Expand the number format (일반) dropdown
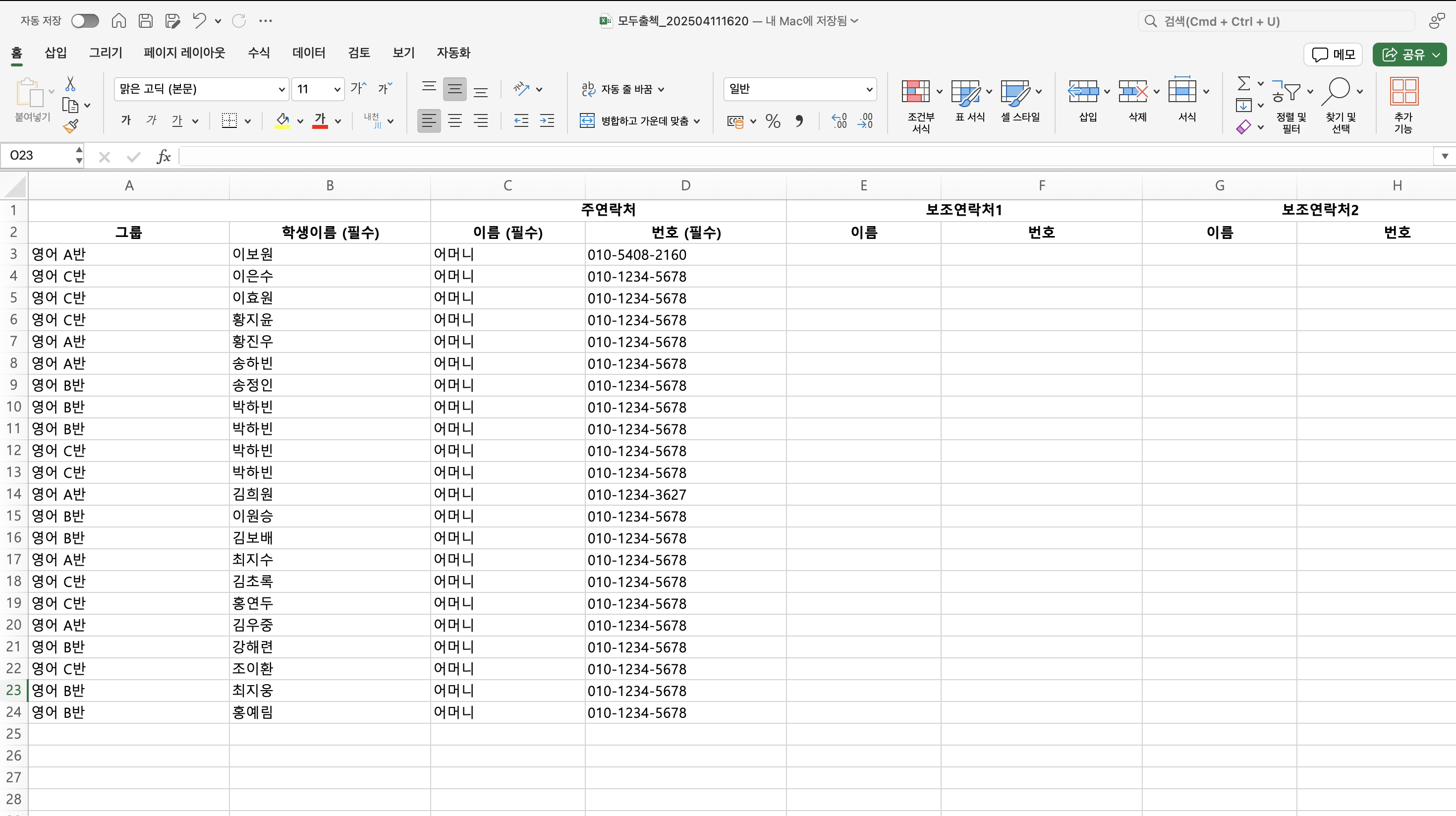1456x816 pixels. (x=869, y=89)
